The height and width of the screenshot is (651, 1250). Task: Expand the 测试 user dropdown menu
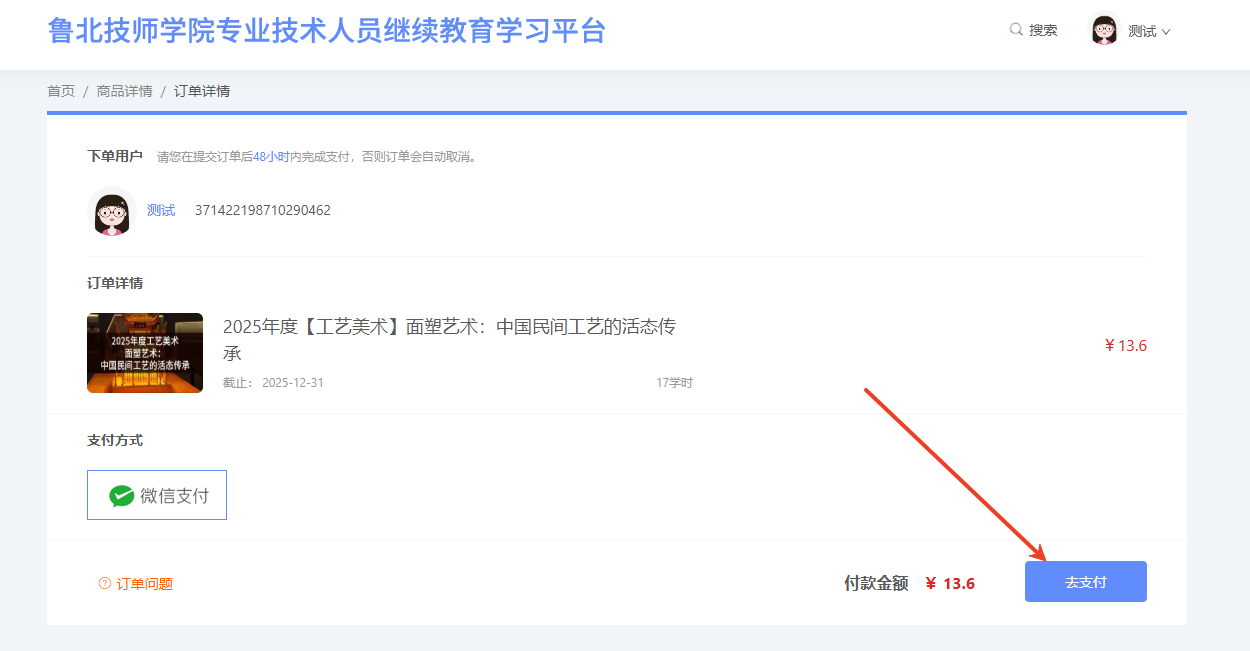click(x=1148, y=31)
